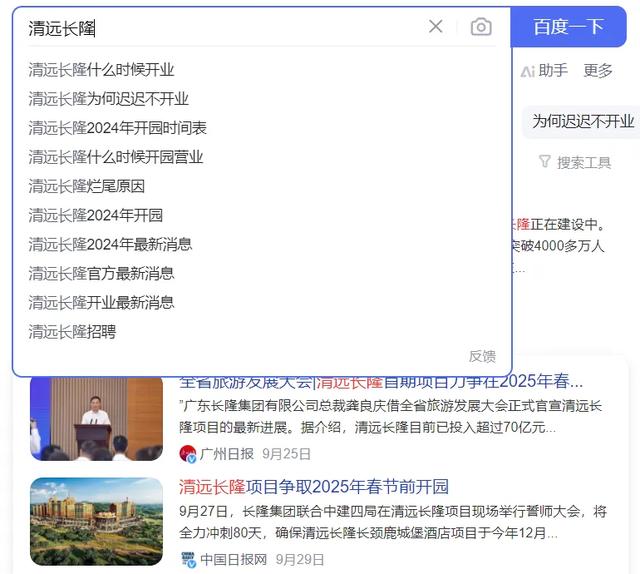Click the 中国日报网 source logo icon
640x574 pixels.
point(188,559)
